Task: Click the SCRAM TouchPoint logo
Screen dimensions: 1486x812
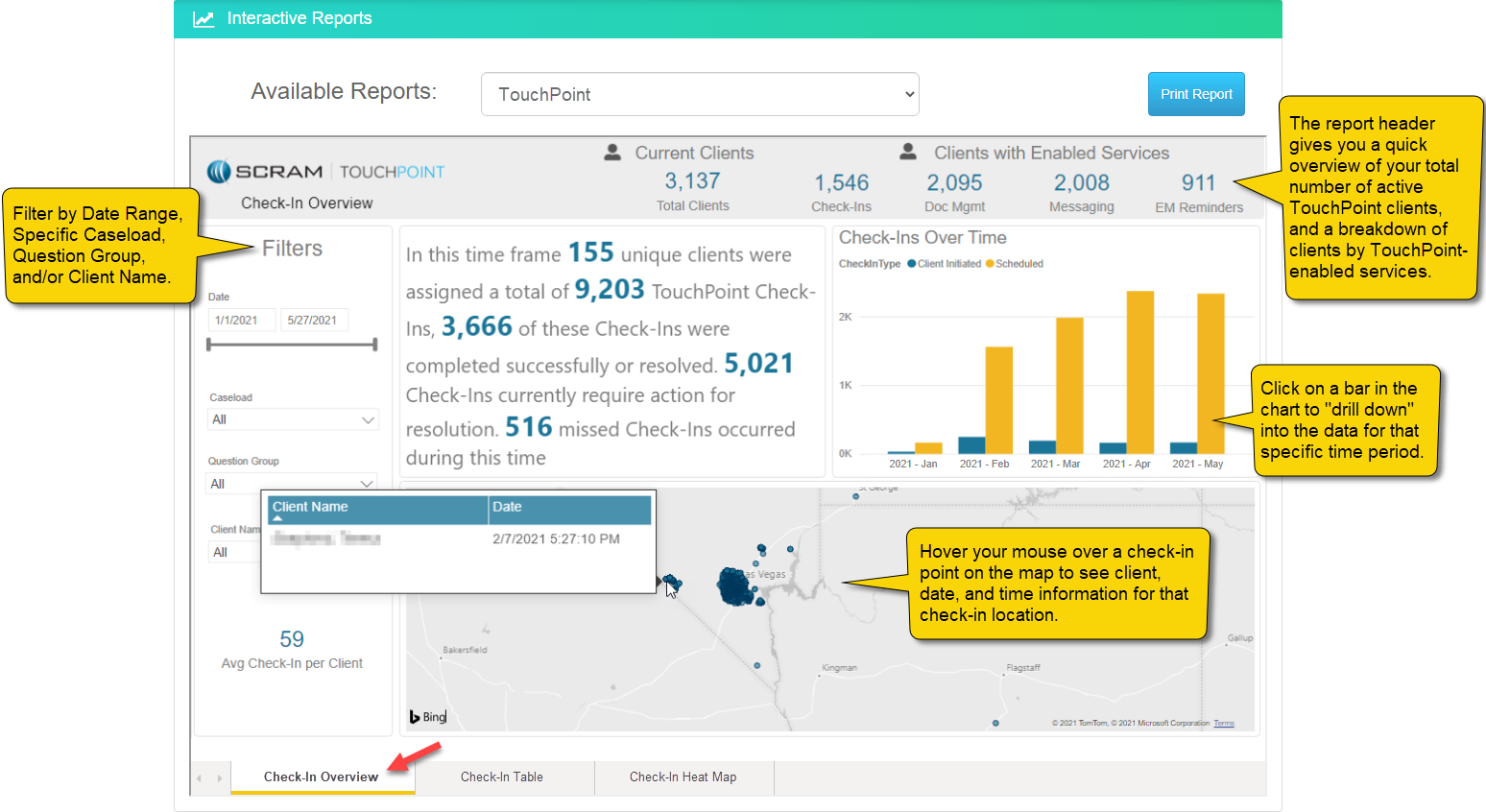Action: pos(326,172)
